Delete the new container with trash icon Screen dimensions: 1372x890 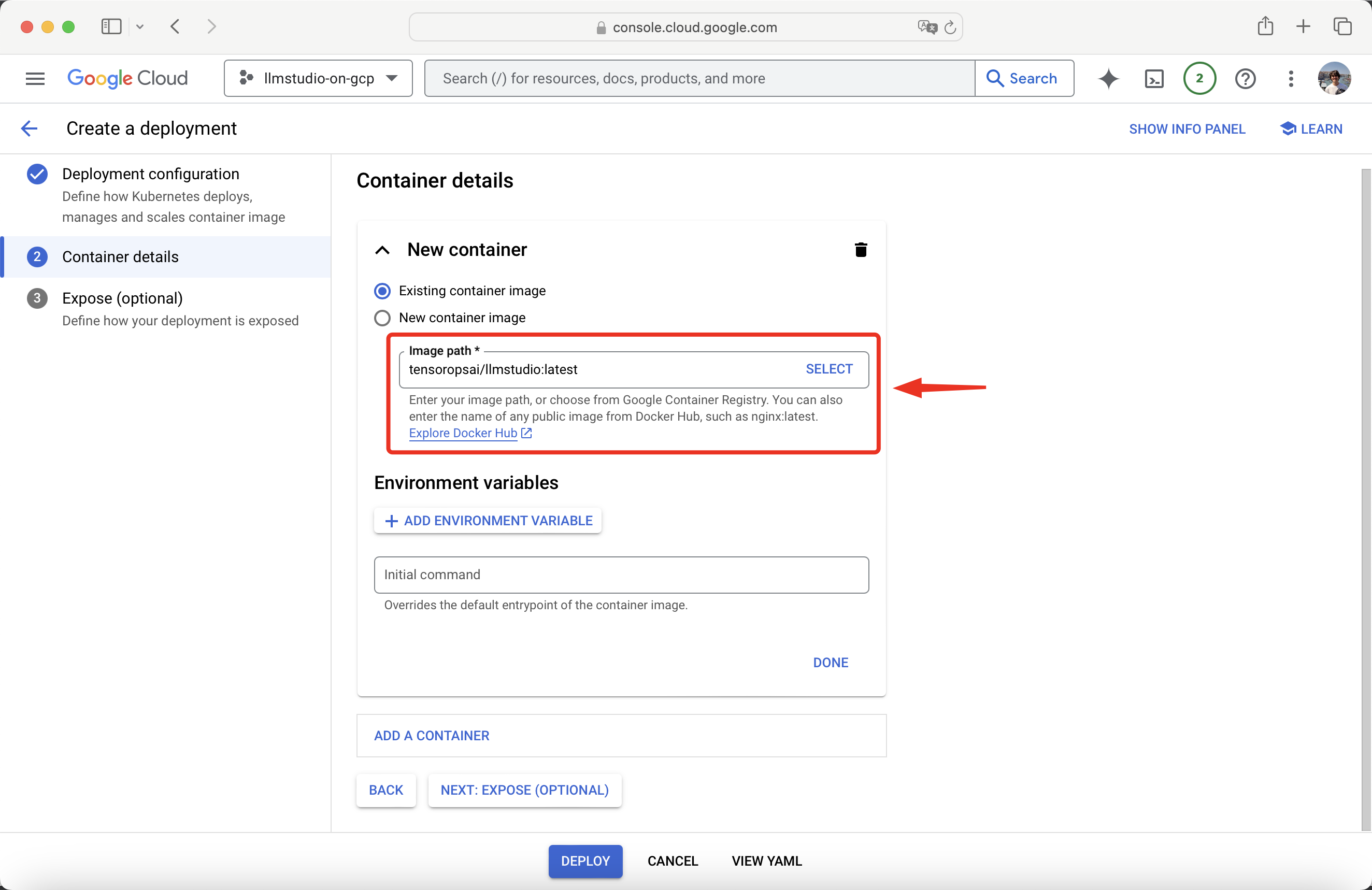click(x=860, y=250)
